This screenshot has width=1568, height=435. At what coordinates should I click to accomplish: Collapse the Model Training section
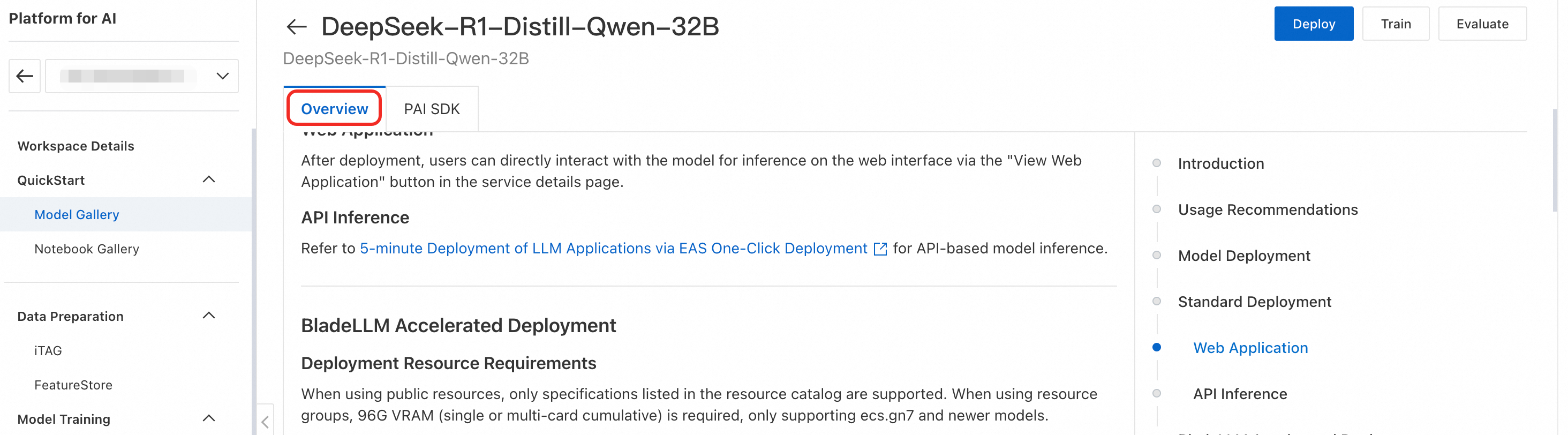point(209,418)
